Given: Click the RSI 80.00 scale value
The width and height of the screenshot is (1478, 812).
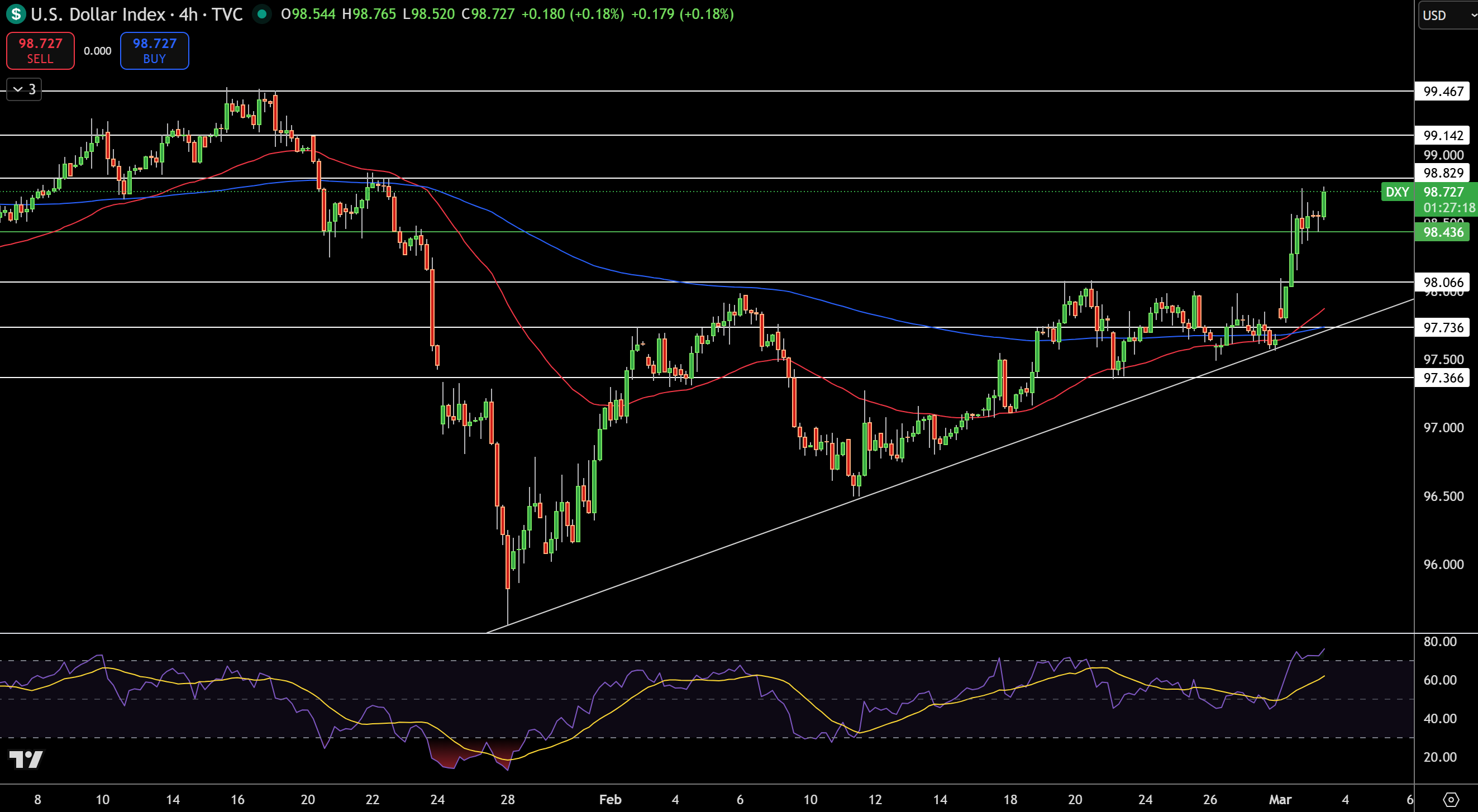Looking at the screenshot, I should point(1440,642).
